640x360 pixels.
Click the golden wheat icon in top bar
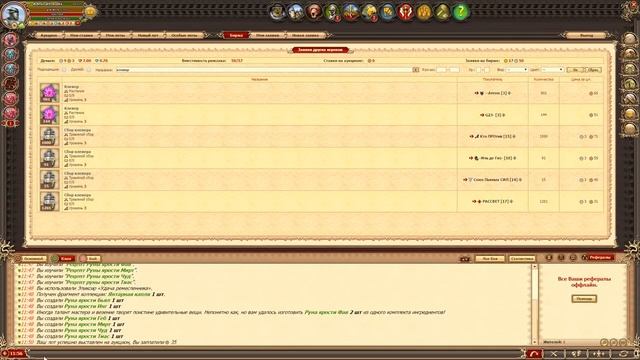coord(424,12)
